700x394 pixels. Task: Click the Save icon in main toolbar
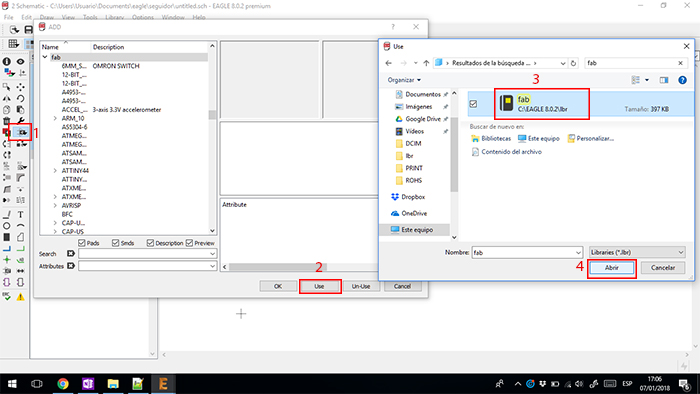coord(29,30)
